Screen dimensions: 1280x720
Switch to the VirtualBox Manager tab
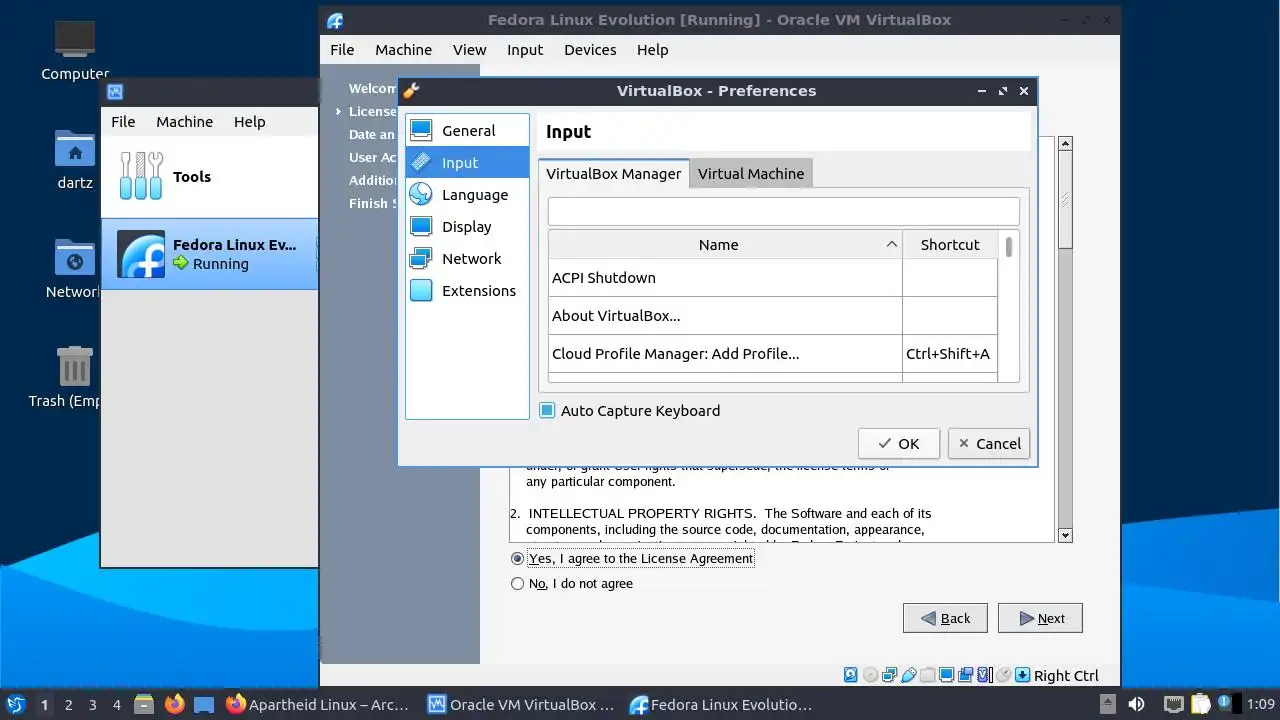614,173
